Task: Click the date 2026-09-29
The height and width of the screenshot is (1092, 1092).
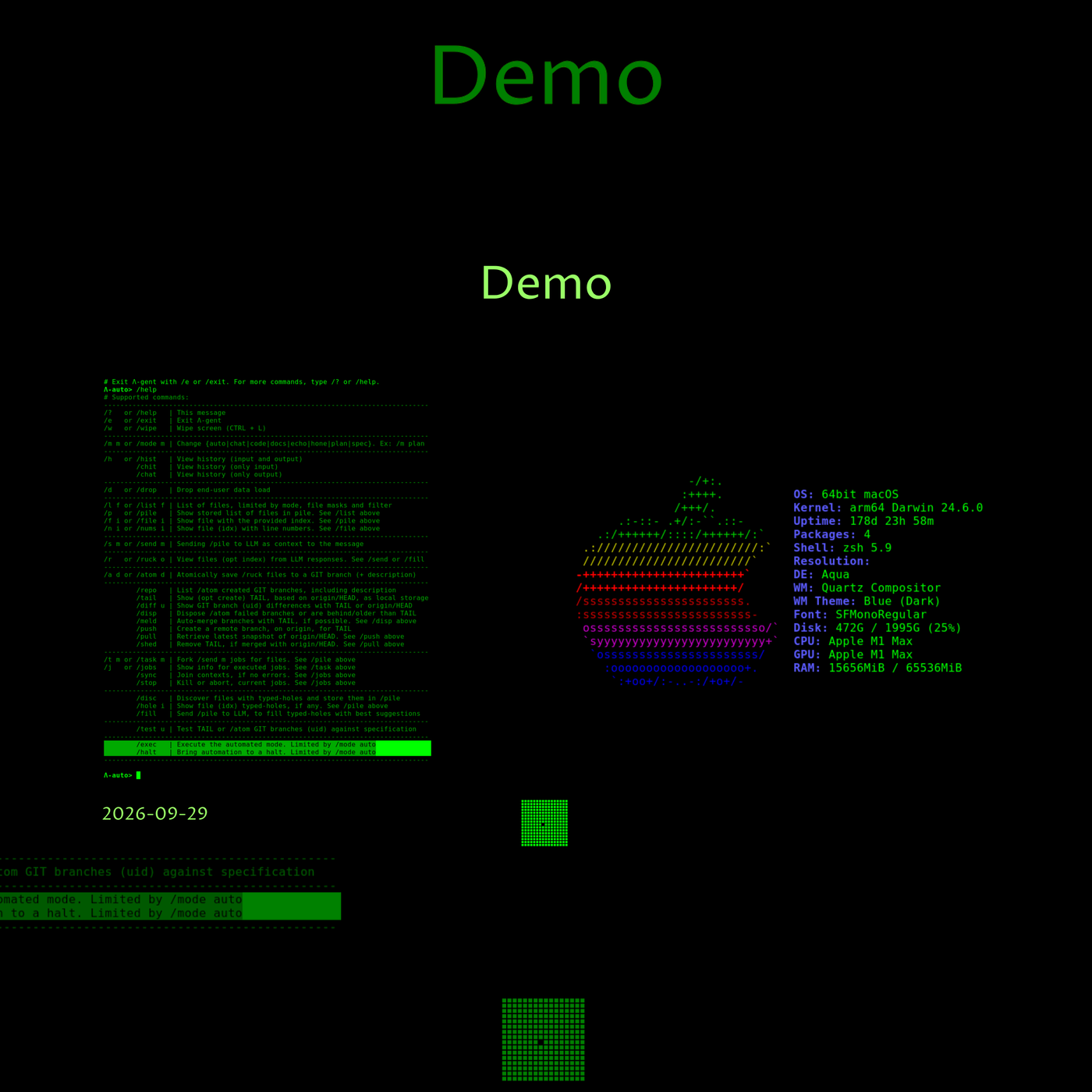Action: pyautogui.click(x=155, y=814)
